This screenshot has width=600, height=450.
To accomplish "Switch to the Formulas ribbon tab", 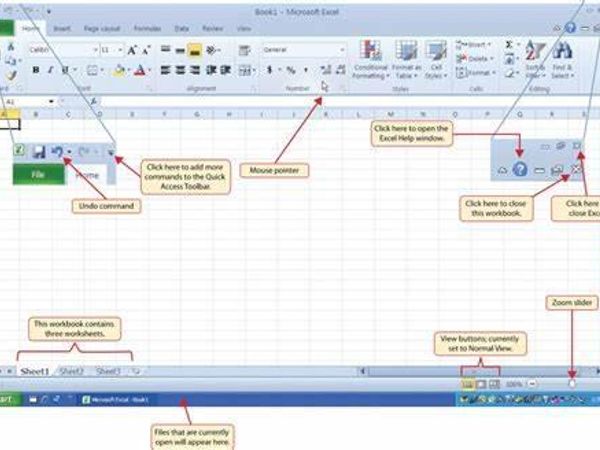I will [x=147, y=29].
